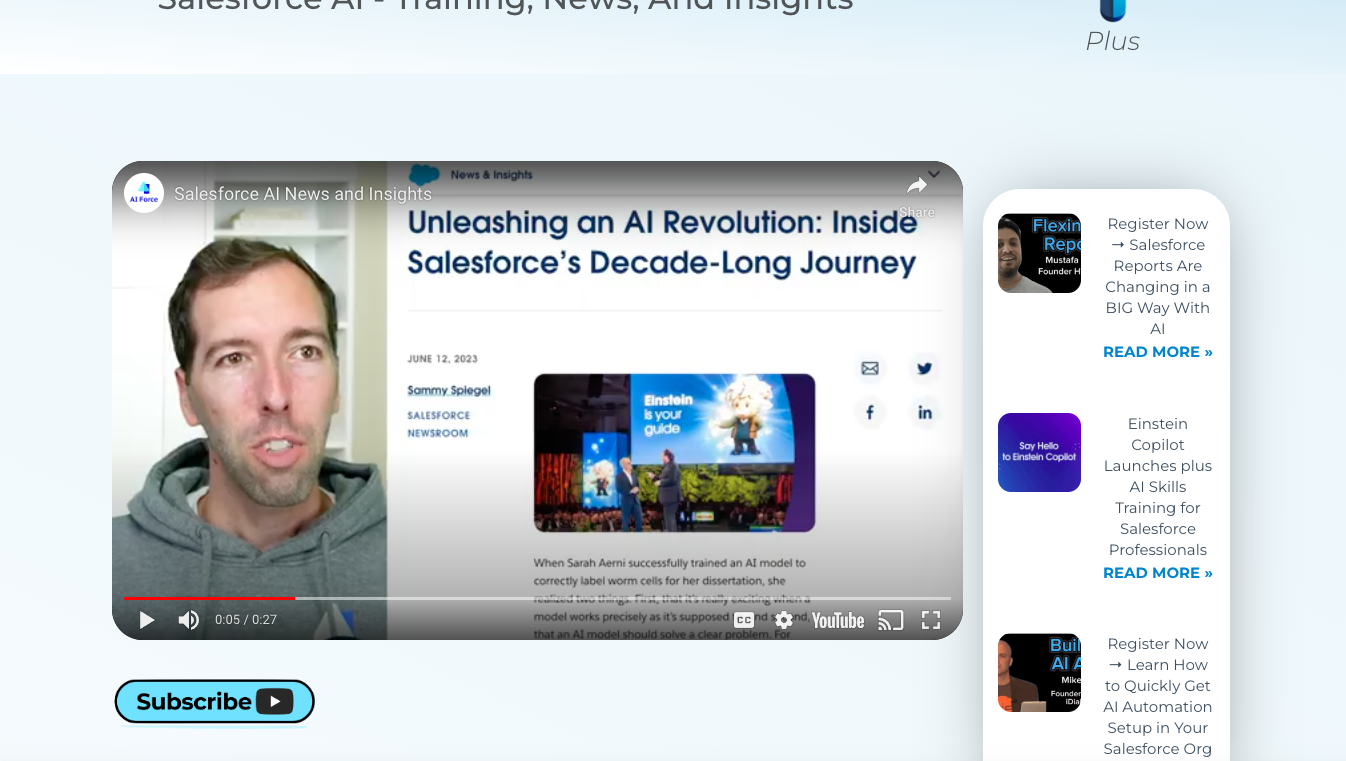This screenshot has width=1346, height=761.
Task: Open the AI Force channel avatar
Action: pyautogui.click(x=144, y=193)
